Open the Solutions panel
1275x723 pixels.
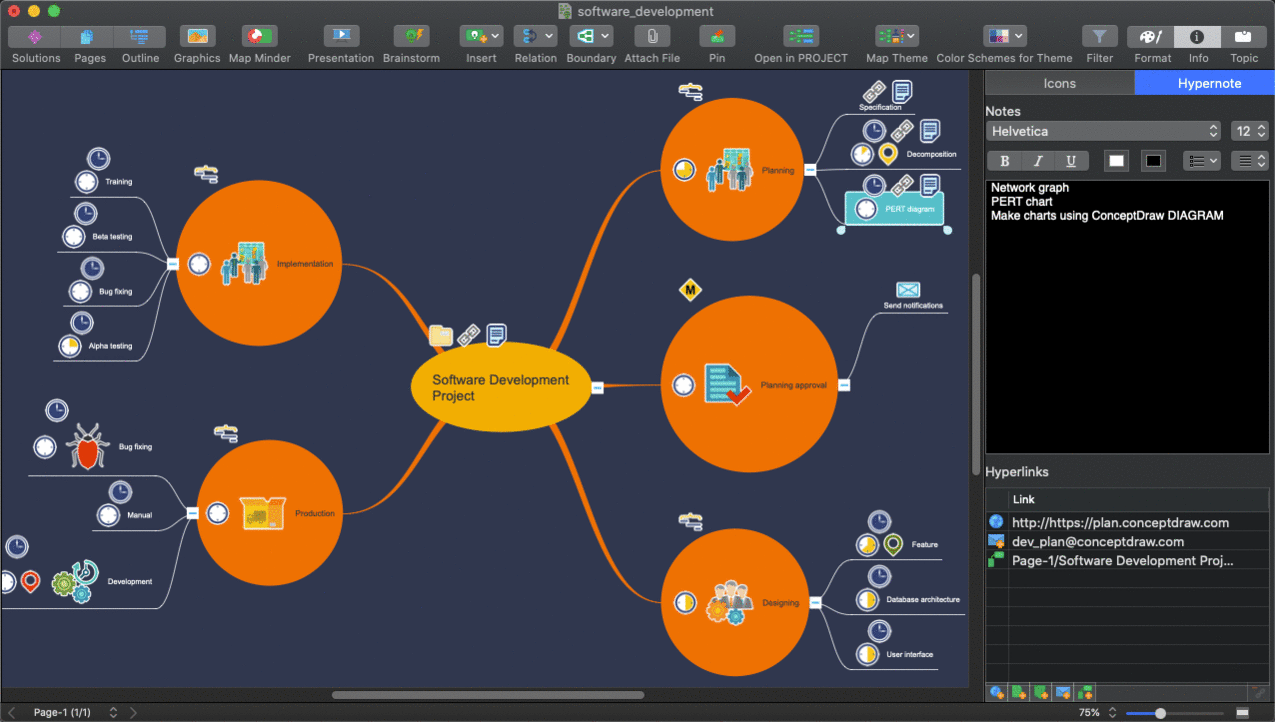point(35,37)
